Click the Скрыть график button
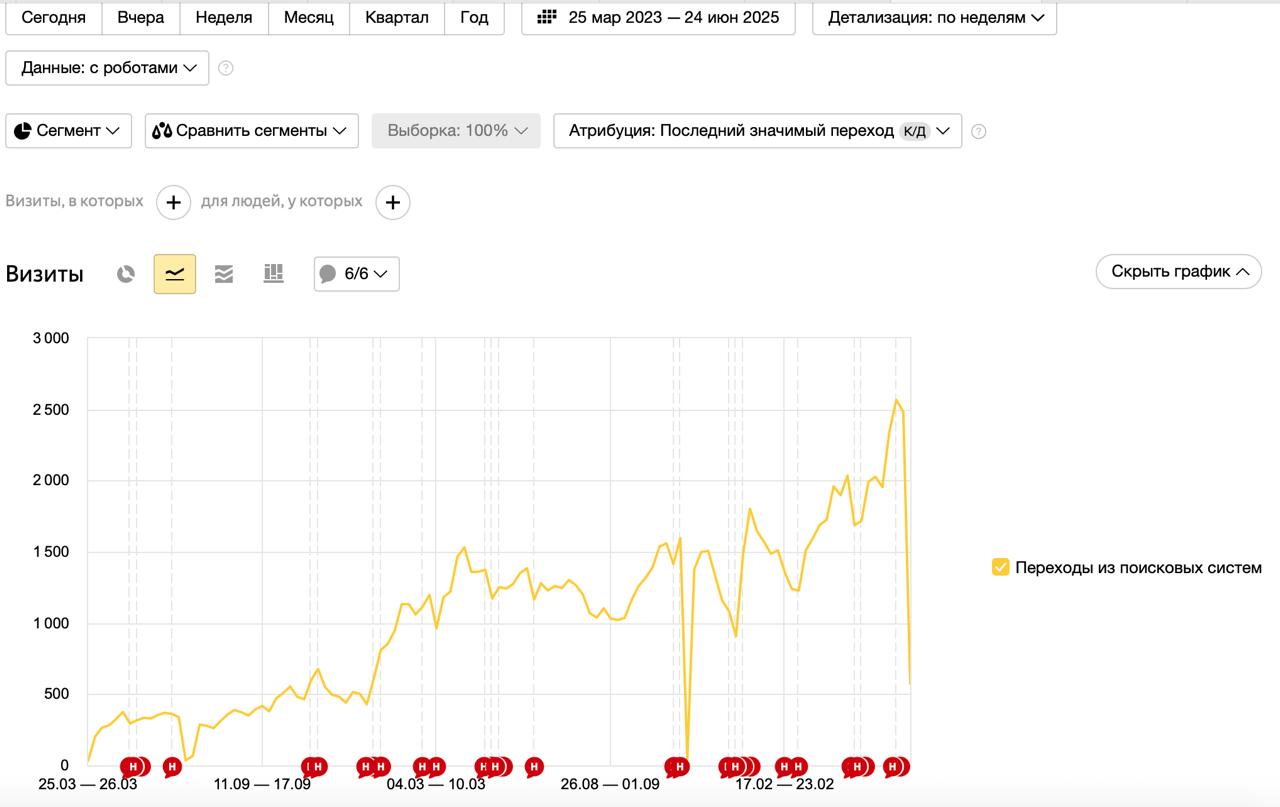 [x=1178, y=271]
